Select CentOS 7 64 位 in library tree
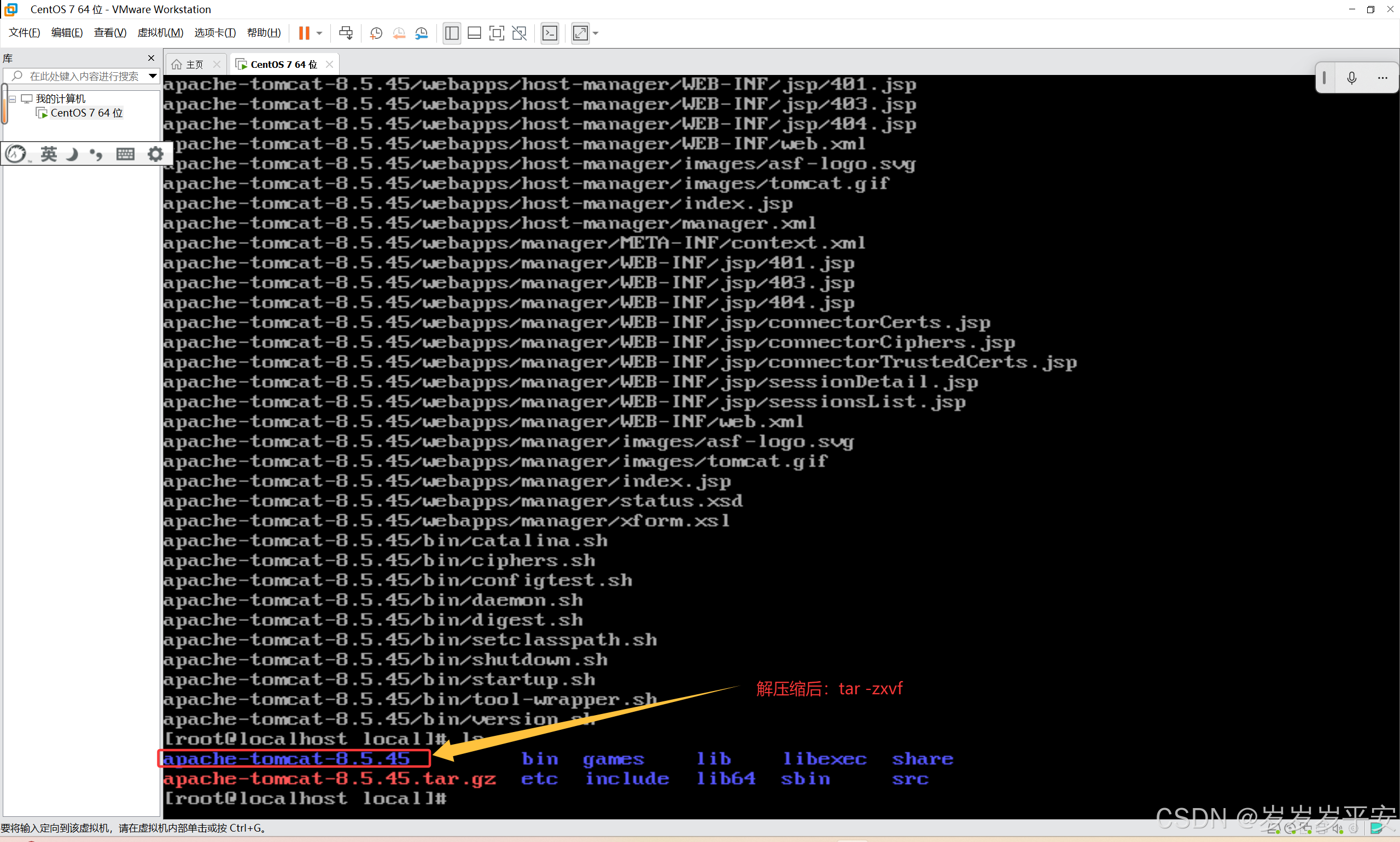1400x842 pixels. tap(86, 113)
